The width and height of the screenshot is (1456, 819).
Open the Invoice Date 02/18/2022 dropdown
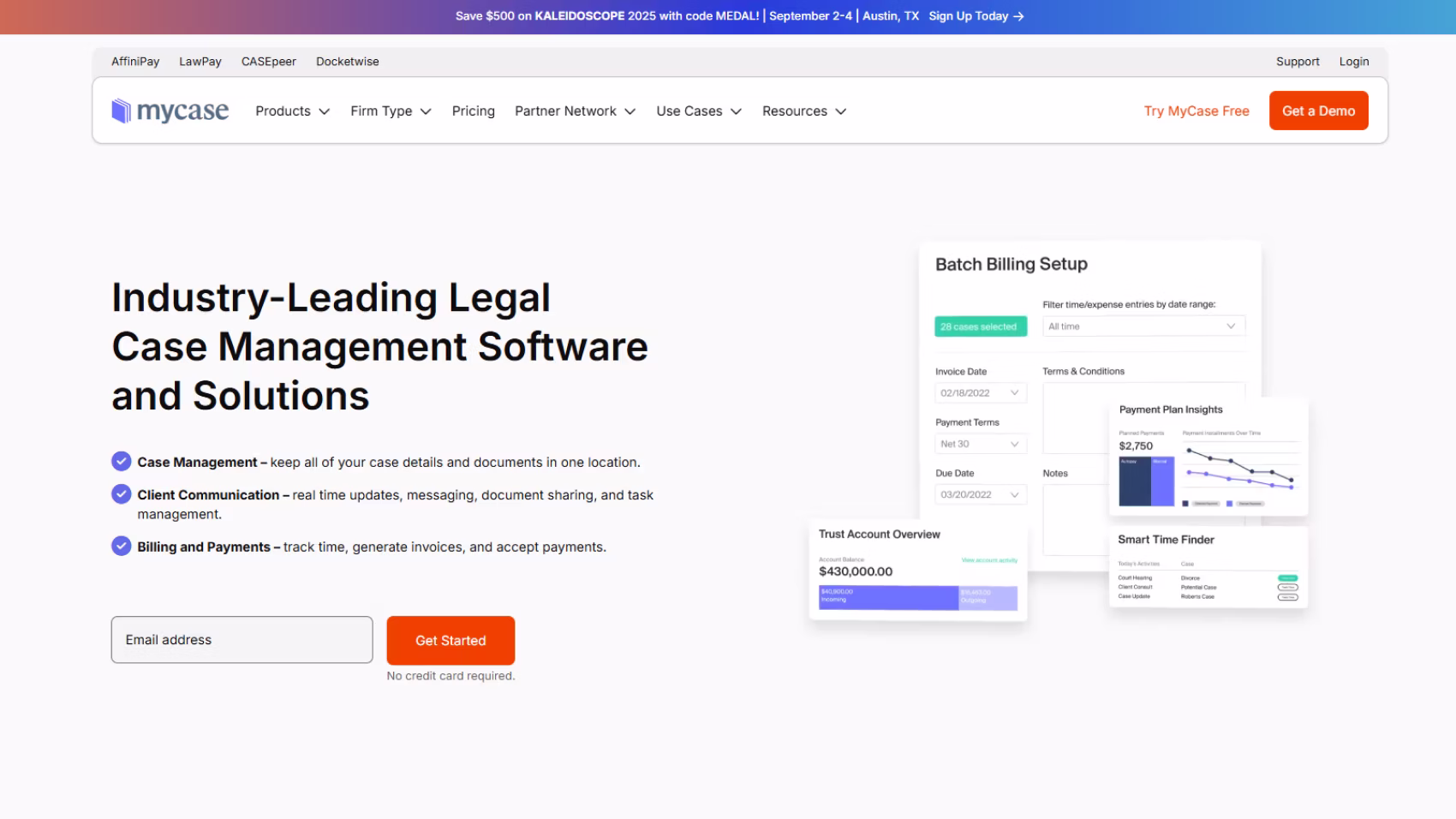[981, 393]
